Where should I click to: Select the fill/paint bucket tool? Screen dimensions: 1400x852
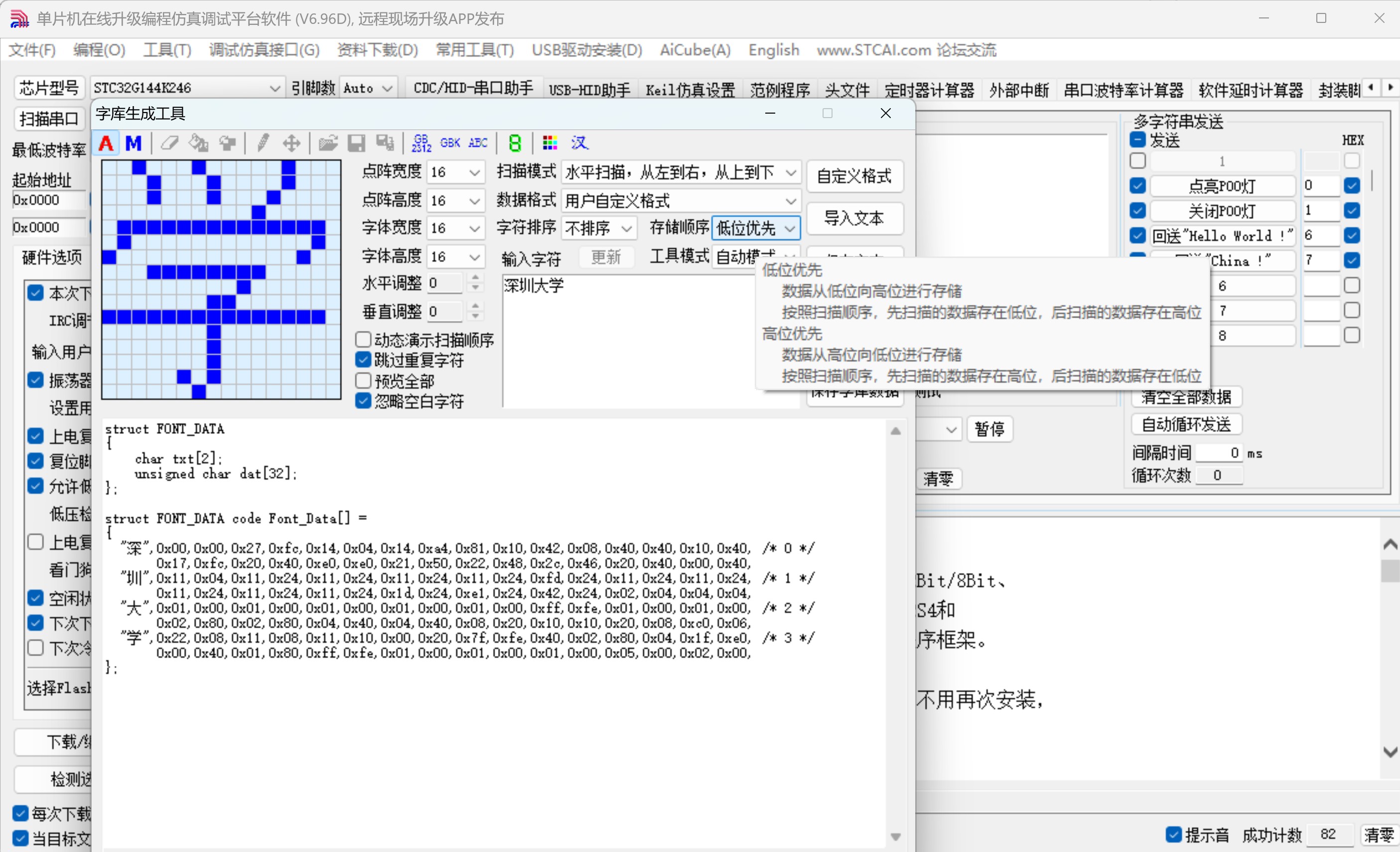[x=198, y=142]
